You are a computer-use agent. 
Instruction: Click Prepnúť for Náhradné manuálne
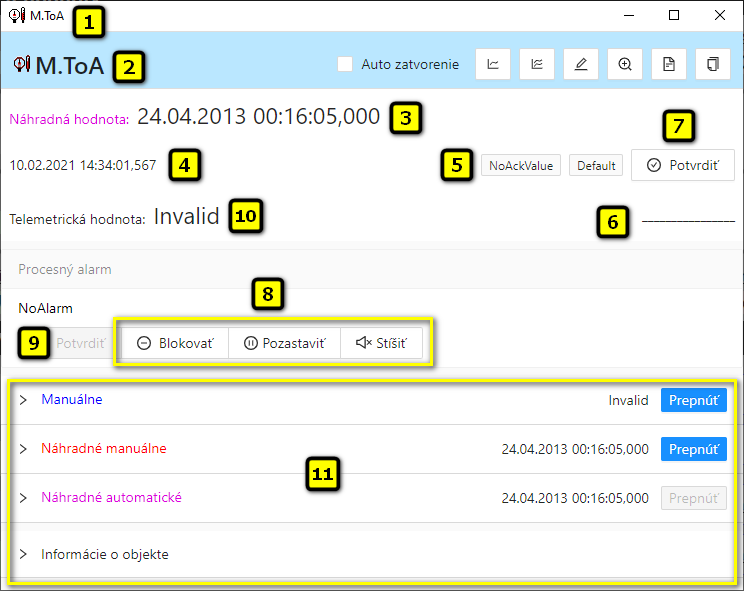click(x=693, y=449)
